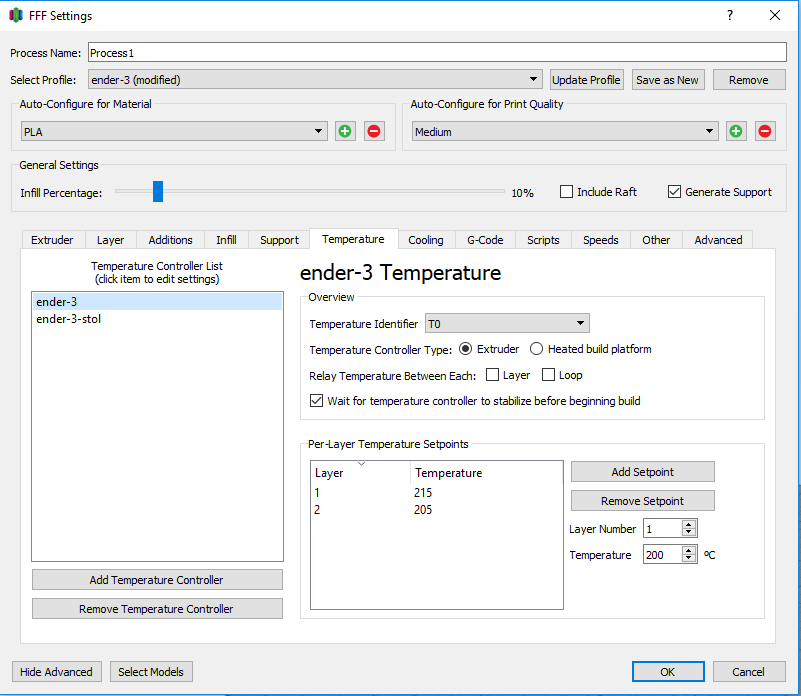Click the Remove Setpoint button
Viewport: 801px width, 696px height.
tap(643, 501)
